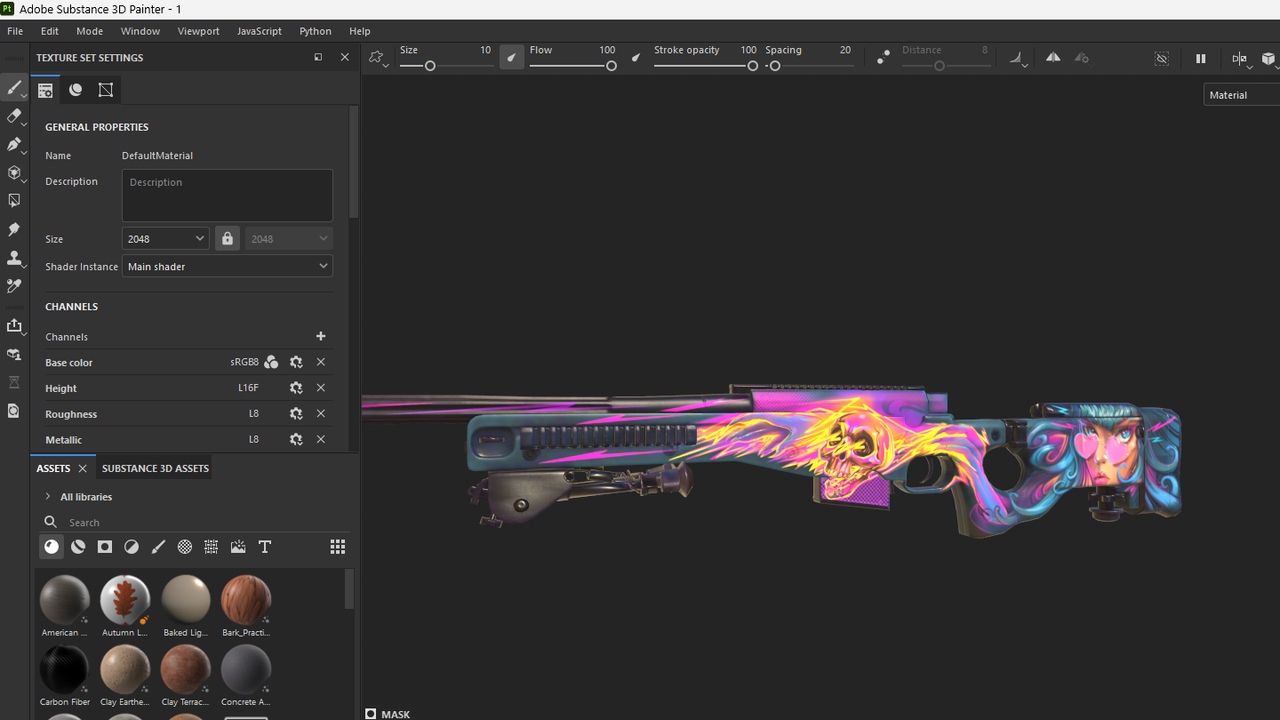This screenshot has height=720, width=1280.
Task: Remove the Metallic channel with its X
Action: [321, 439]
